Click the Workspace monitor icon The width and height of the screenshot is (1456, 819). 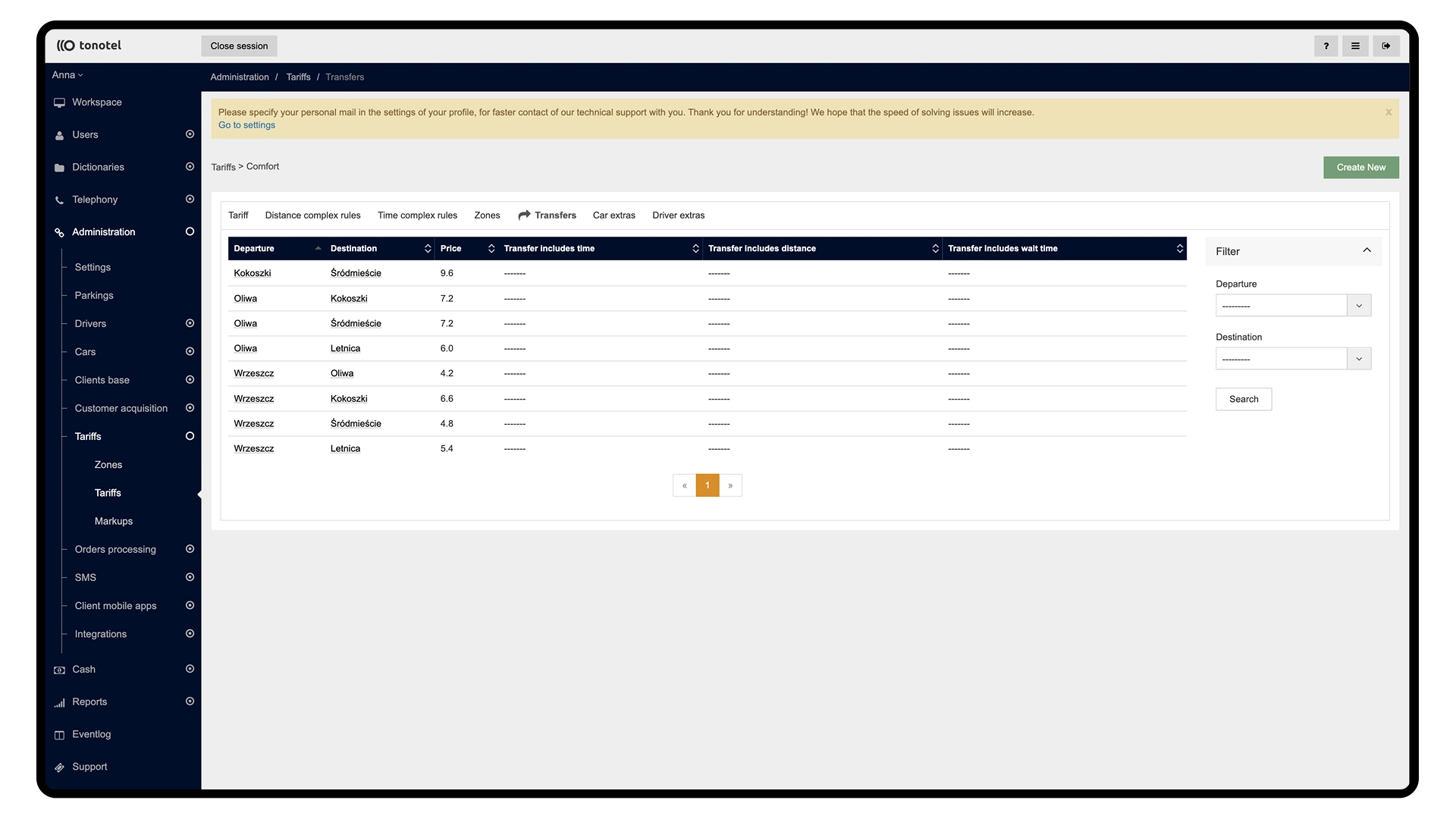(59, 103)
